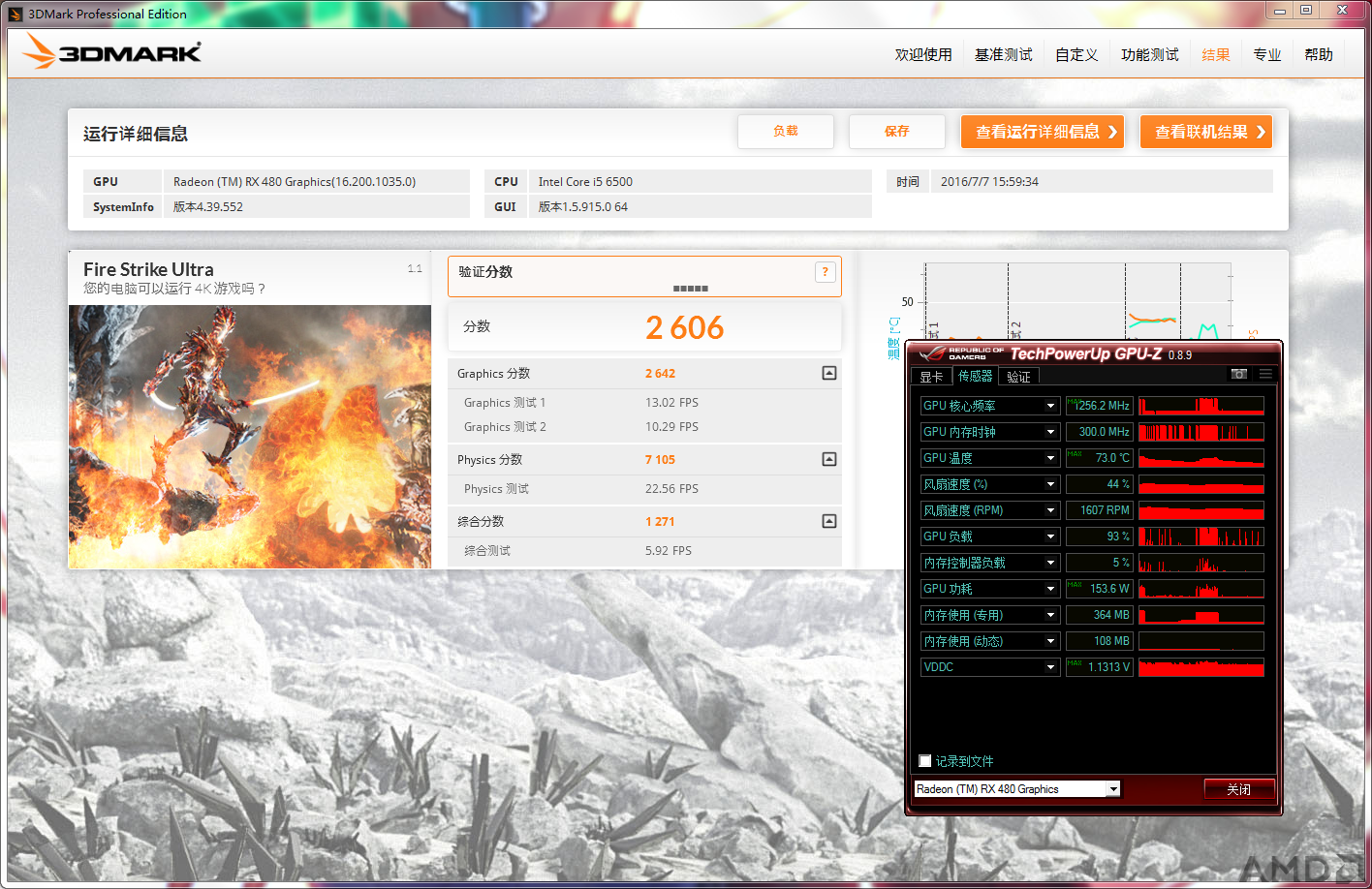
Task: Open 风扇速度 (%) sensor dropdown
Action: coord(1050,484)
